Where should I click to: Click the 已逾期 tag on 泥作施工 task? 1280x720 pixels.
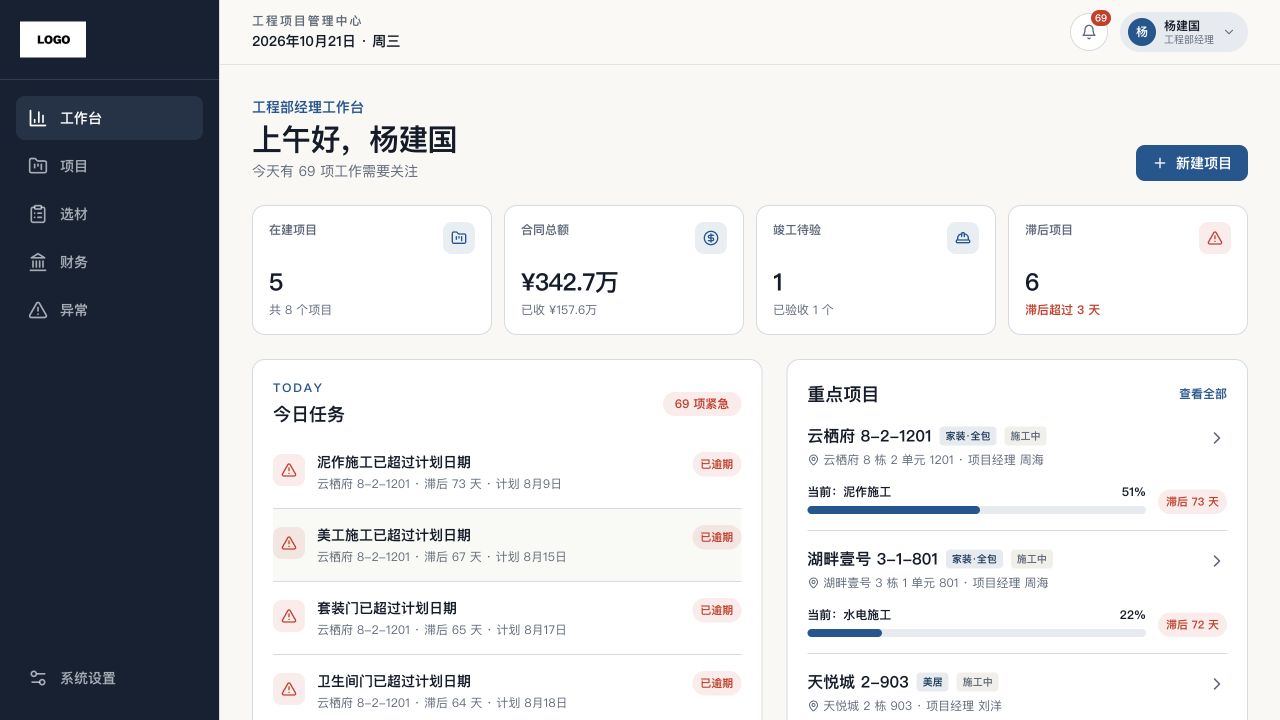click(717, 464)
